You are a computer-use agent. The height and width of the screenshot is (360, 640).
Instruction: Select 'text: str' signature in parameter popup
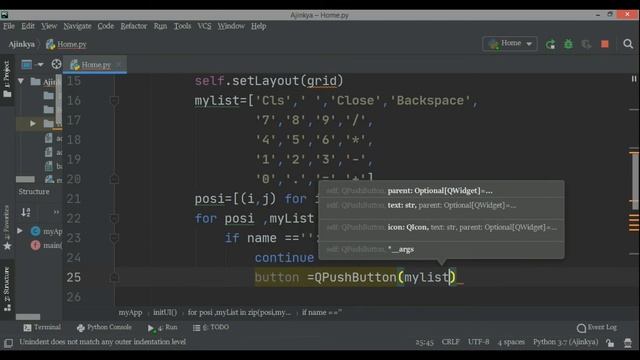[441, 205]
